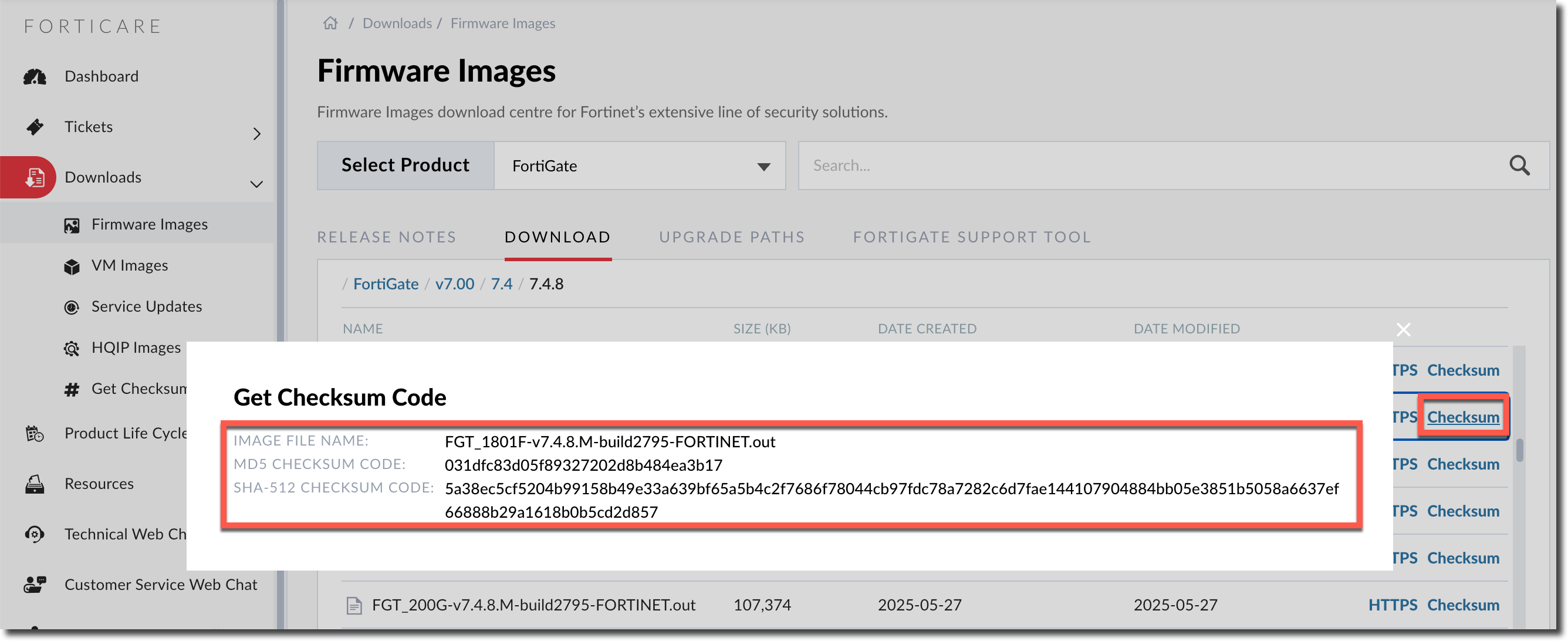Click the Downloads breadcrumb link

click(397, 23)
